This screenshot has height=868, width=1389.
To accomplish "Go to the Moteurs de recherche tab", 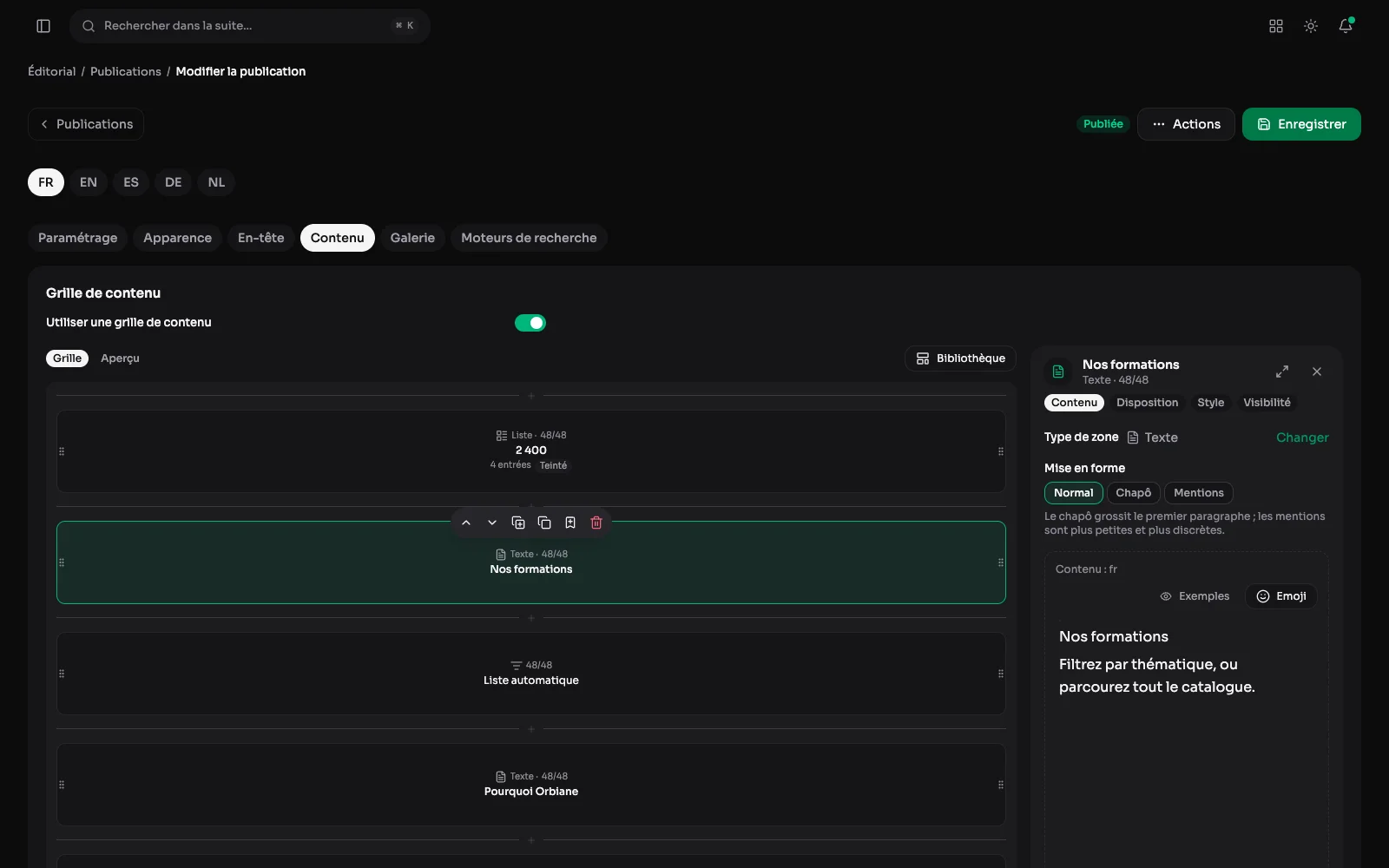I will click(529, 238).
